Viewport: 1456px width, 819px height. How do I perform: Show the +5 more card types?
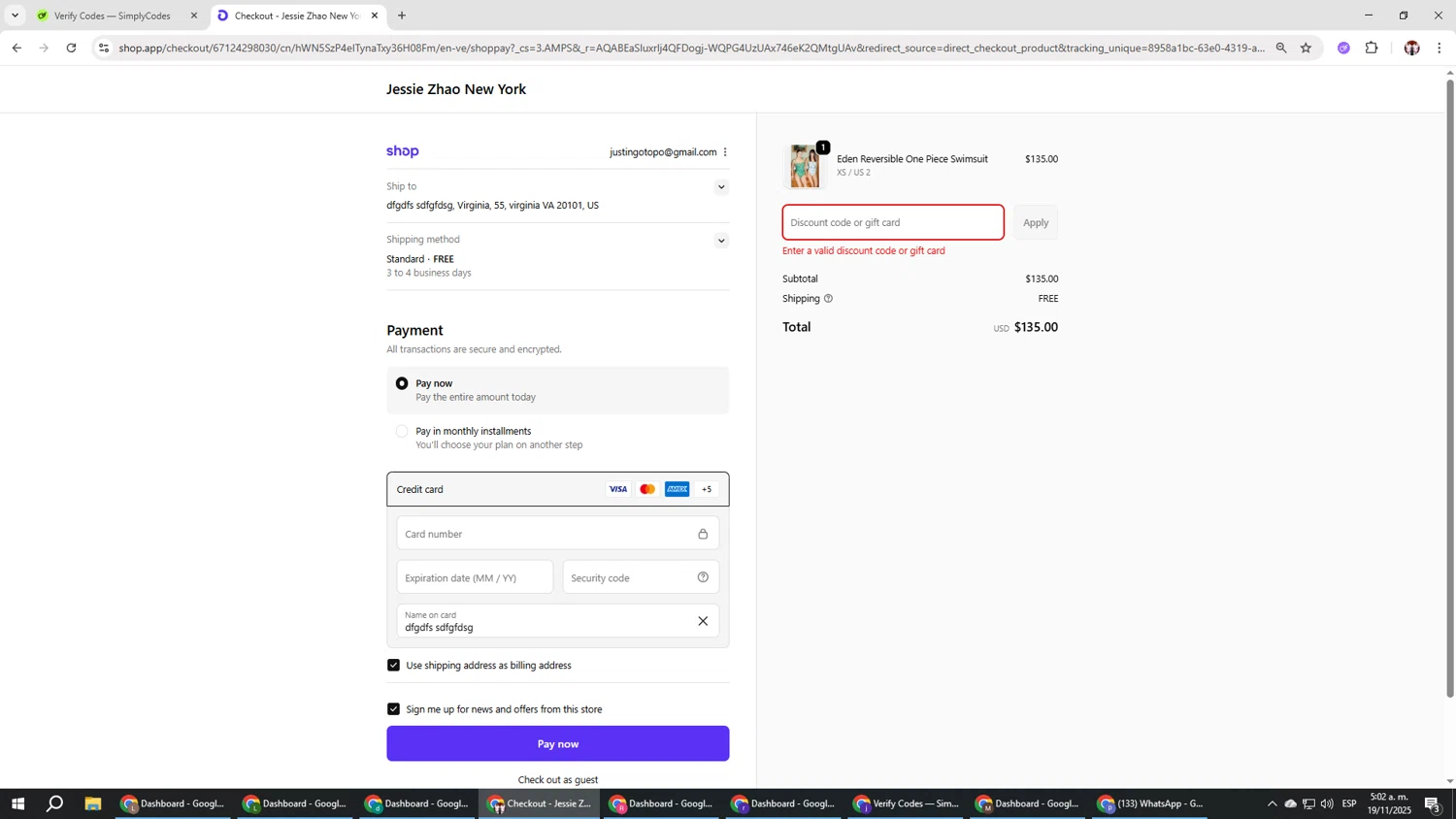pyautogui.click(x=707, y=489)
